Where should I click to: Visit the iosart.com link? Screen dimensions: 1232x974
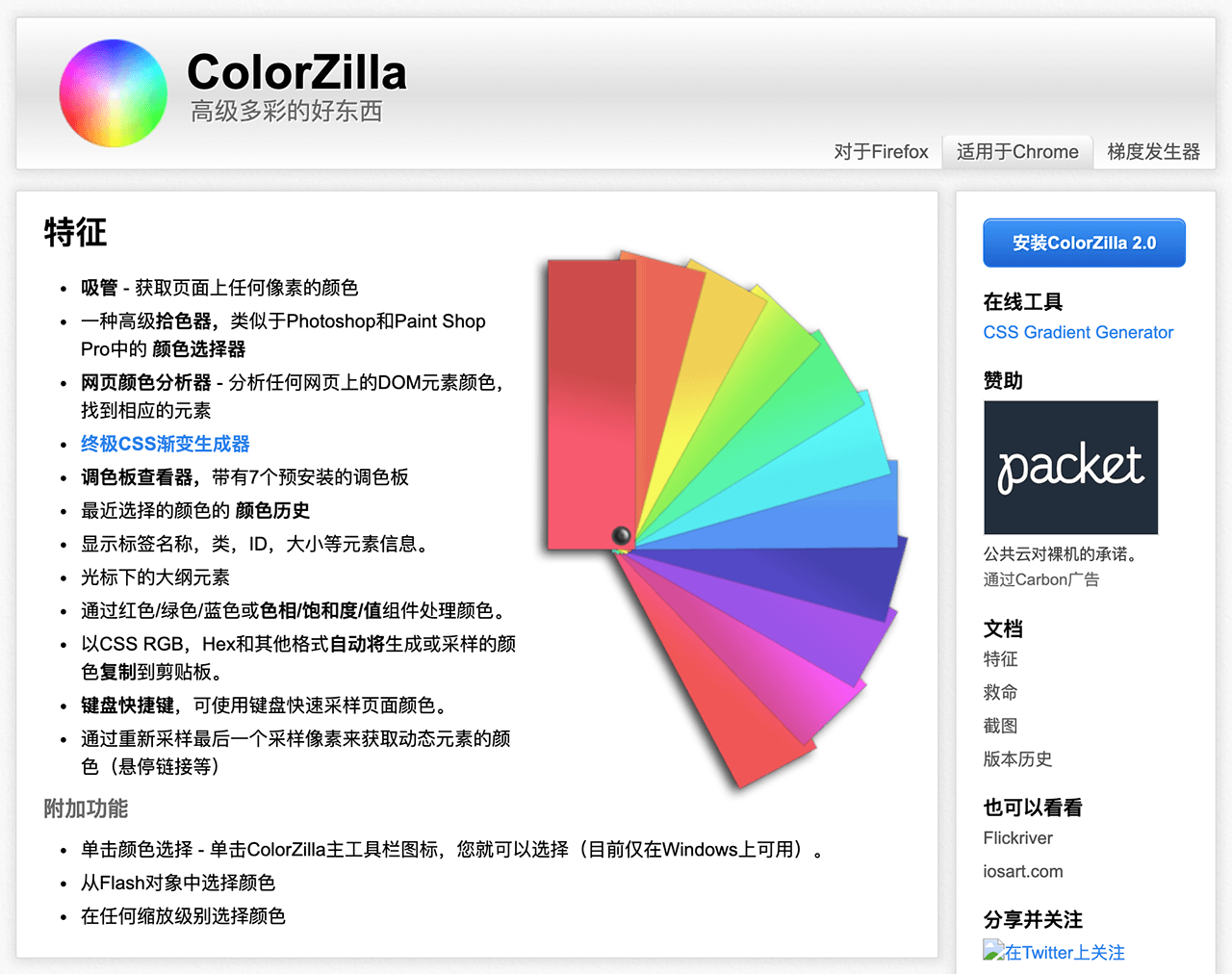coord(1022,871)
